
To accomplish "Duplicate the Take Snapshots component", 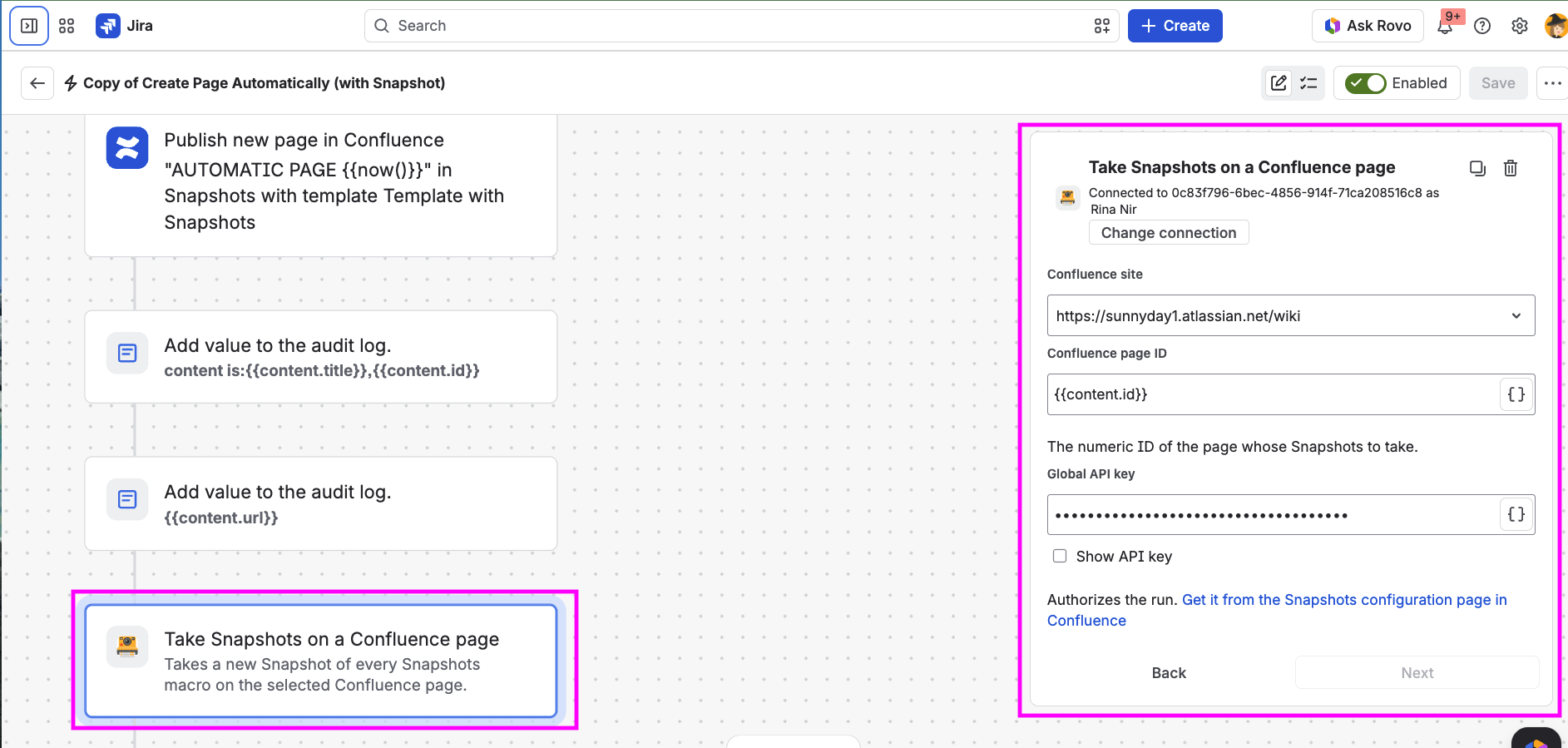I will point(1477,168).
